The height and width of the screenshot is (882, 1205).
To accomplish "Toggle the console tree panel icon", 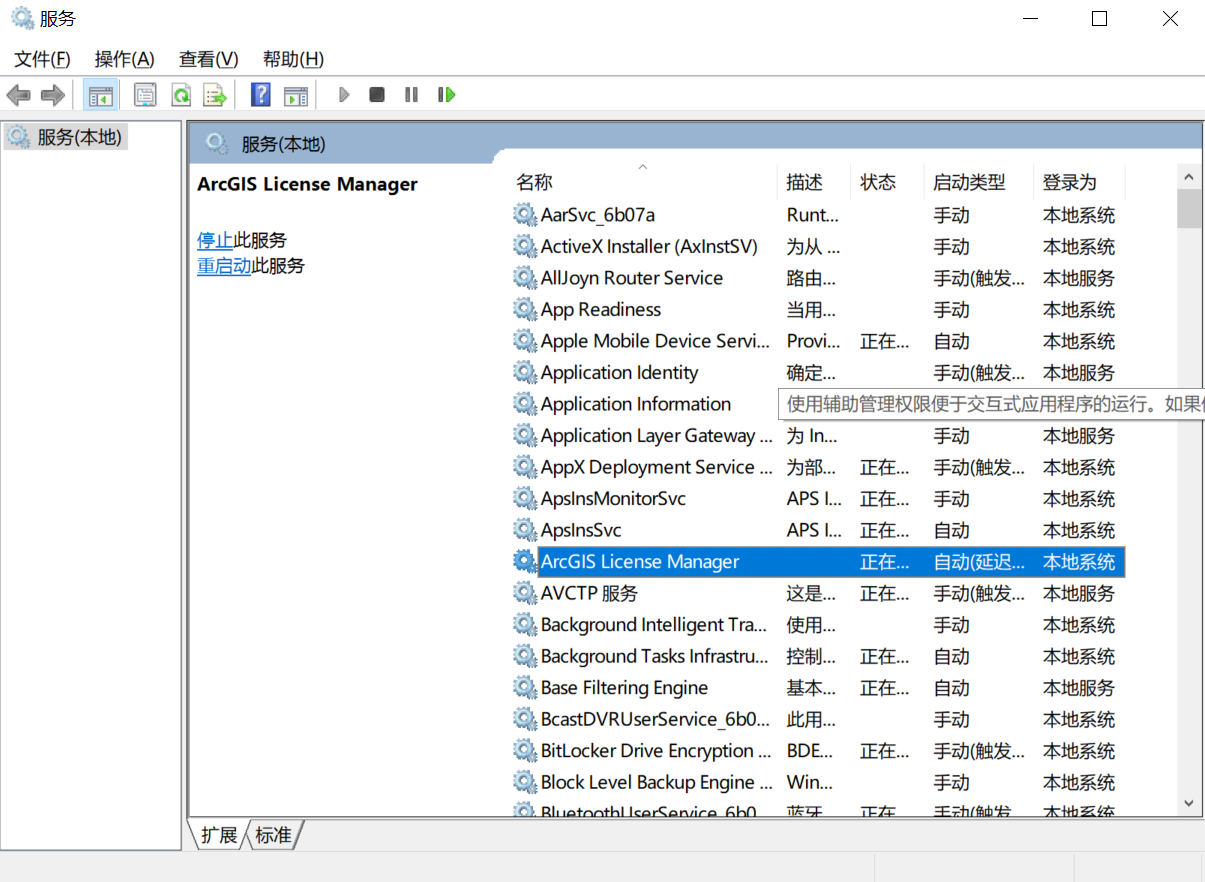I will click(x=101, y=94).
